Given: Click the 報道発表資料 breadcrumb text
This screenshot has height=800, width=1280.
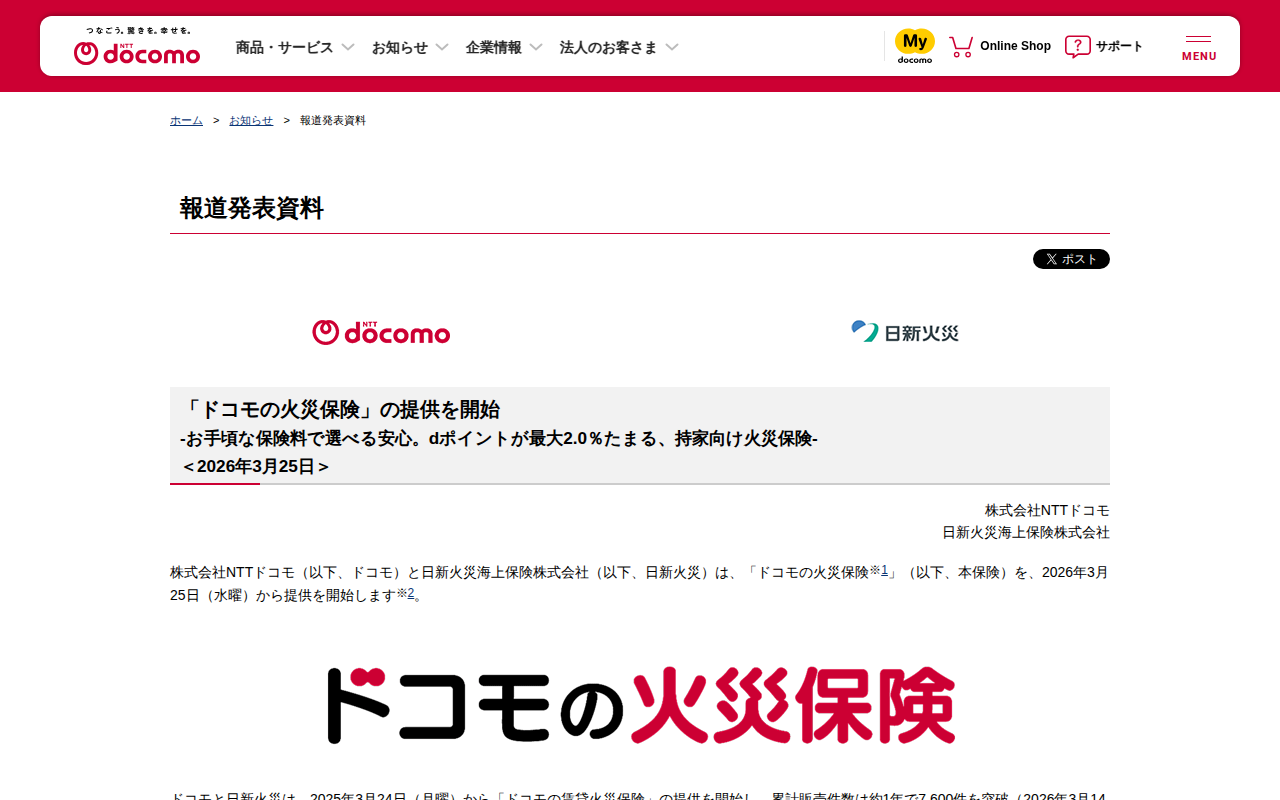Looking at the screenshot, I should tap(333, 120).
